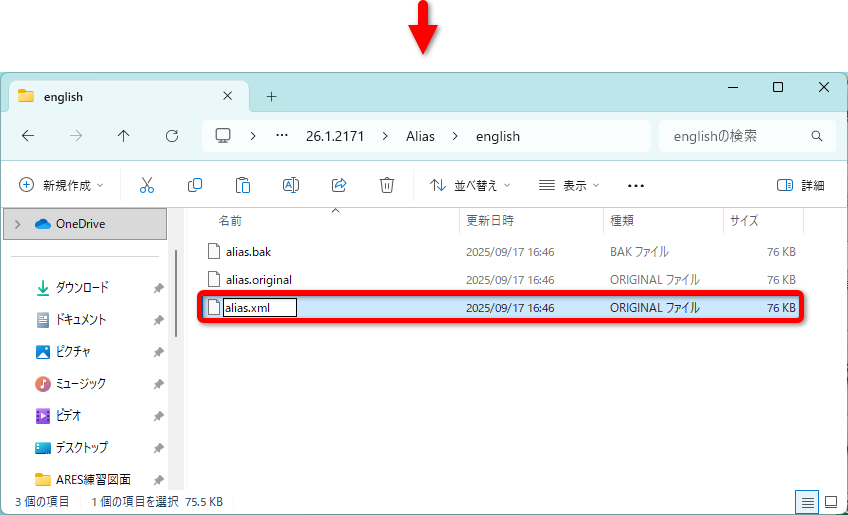
Task: Click the Copy icon in toolbar
Action: [x=195, y=186]
